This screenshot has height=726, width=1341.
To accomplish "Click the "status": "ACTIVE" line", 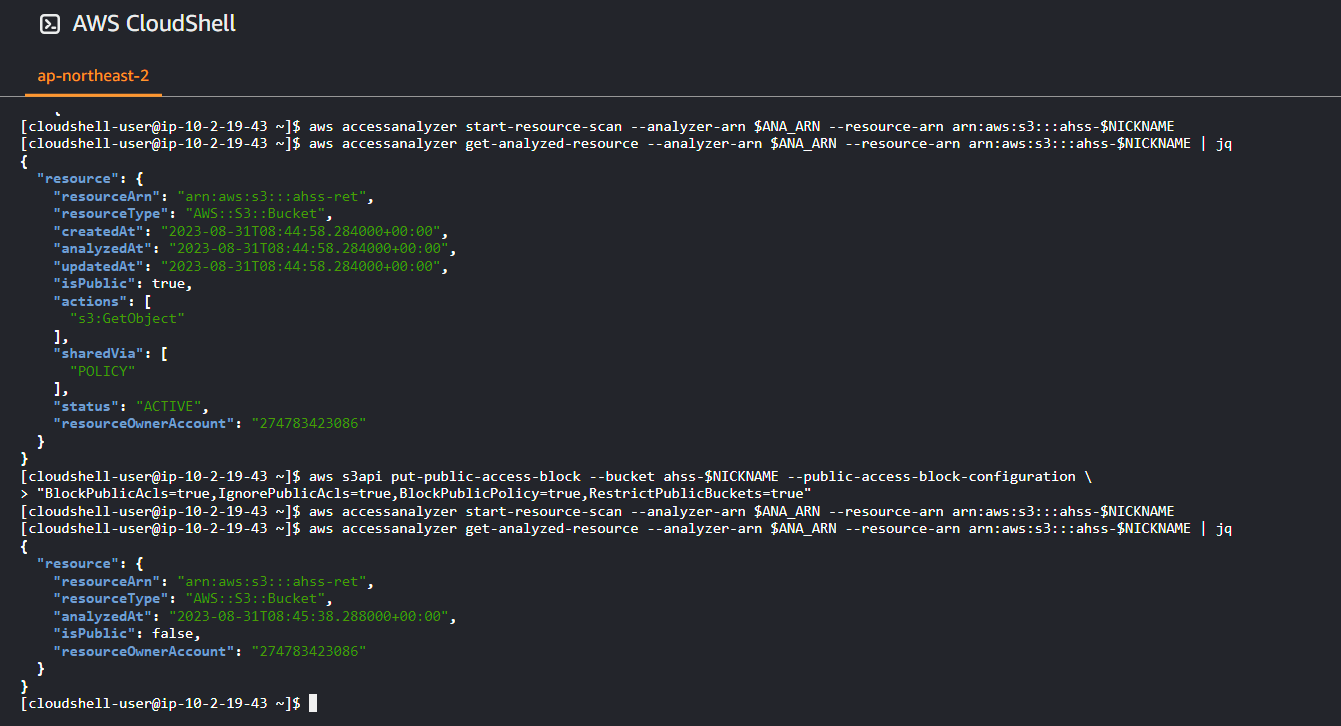I will tap(131, 406).
